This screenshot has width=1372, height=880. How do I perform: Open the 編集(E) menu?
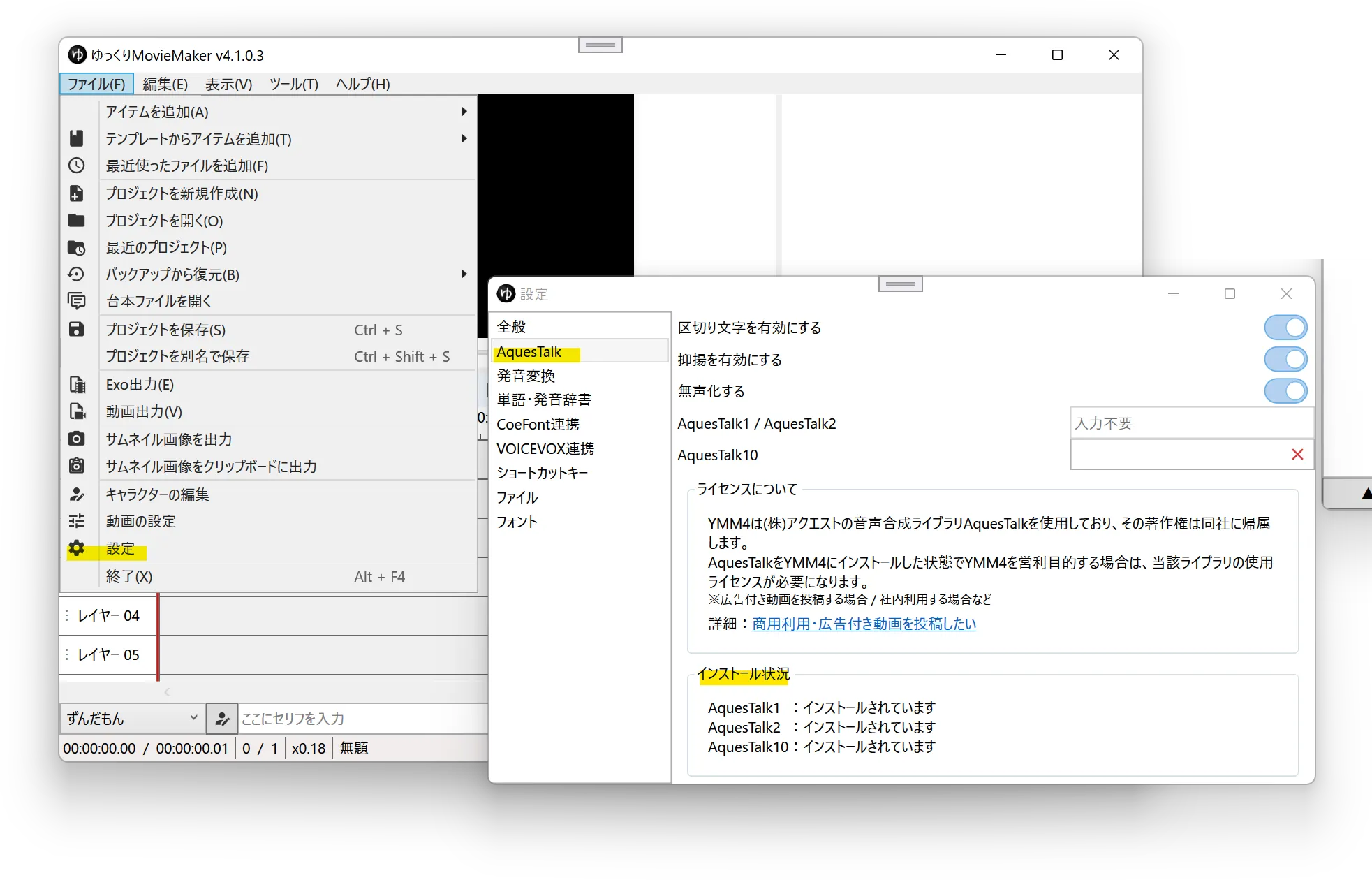coord(165,84)
